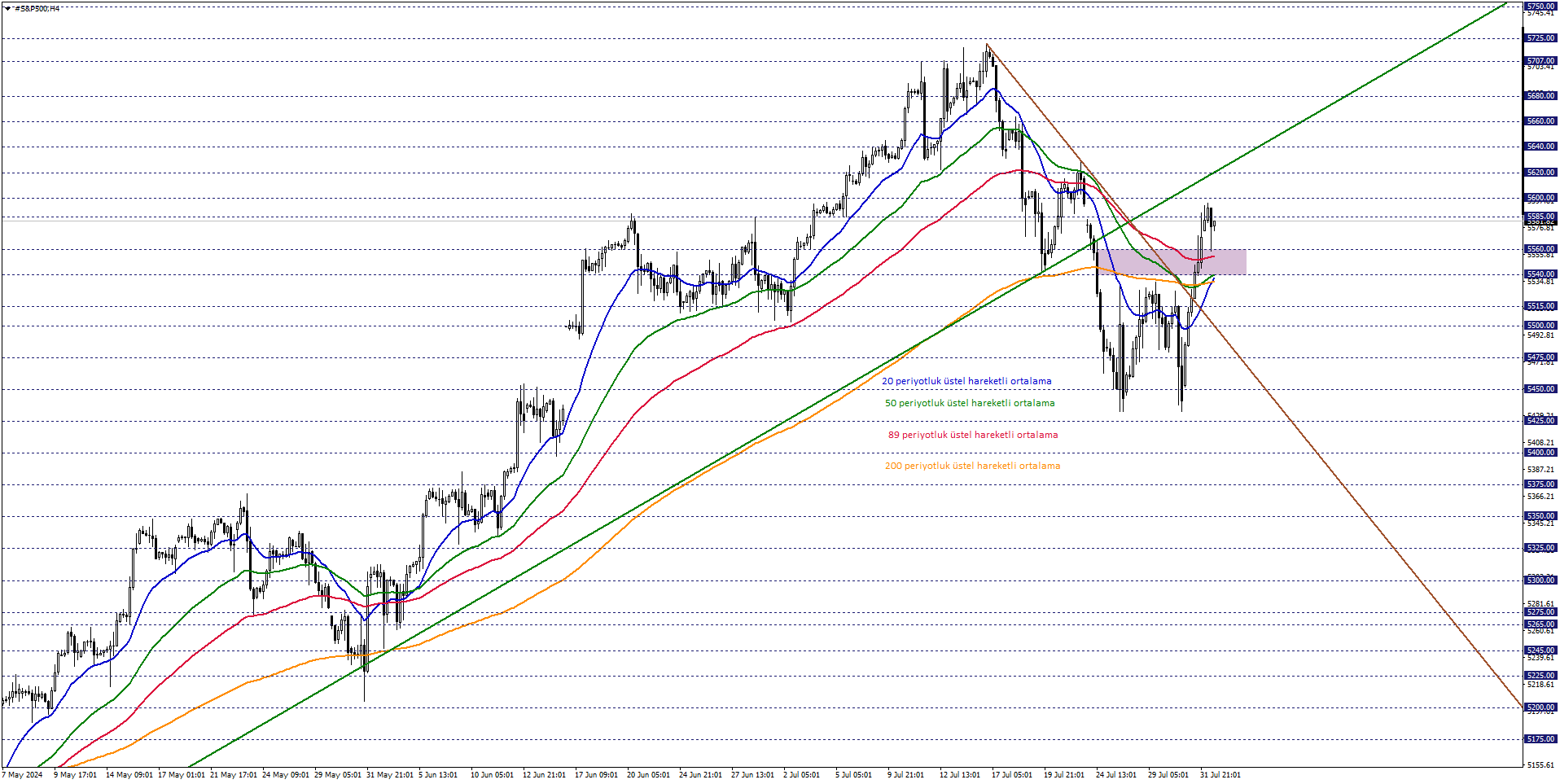Image resolution: width=1560 pixels, height=784 pixels.
Task: Select the 5660.00 horizontal level price label
Action: coord(1540,121)
